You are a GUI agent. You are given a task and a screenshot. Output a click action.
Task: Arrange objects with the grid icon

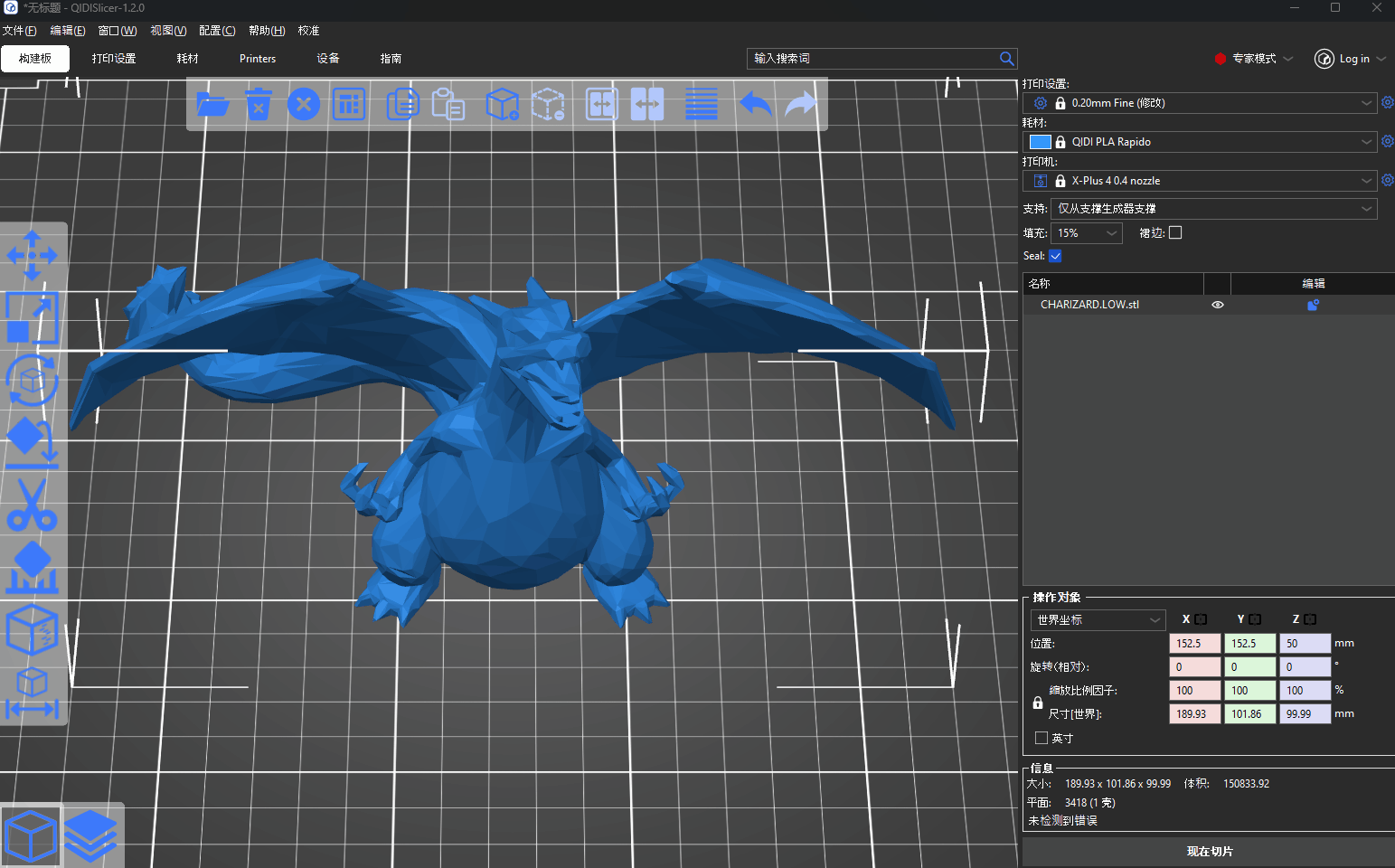click(349, 105)
